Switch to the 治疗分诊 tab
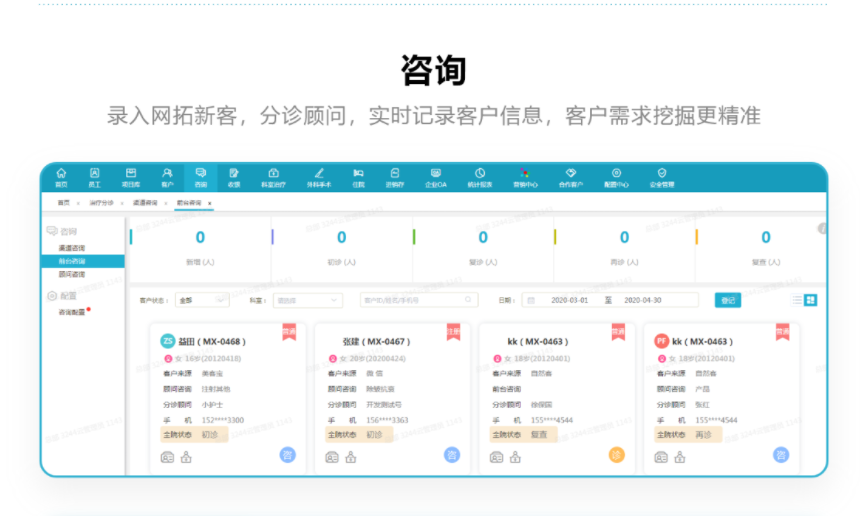The image size is (860, 516). [101, 203]
